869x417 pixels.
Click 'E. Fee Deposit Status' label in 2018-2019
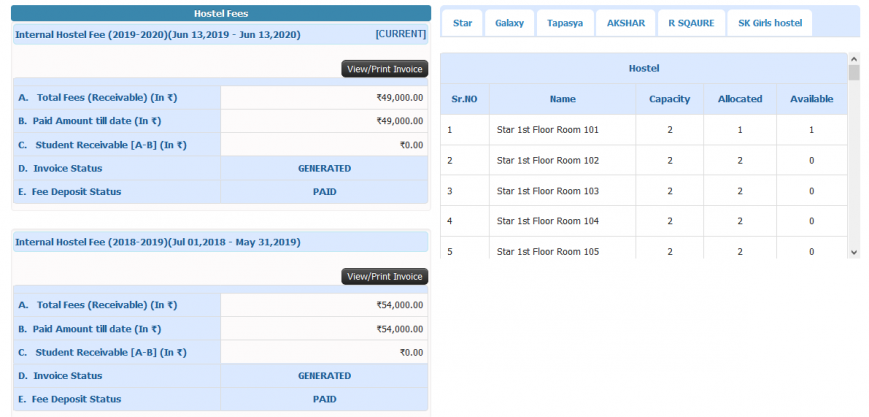pyautogui.click(x=69, y=399)
